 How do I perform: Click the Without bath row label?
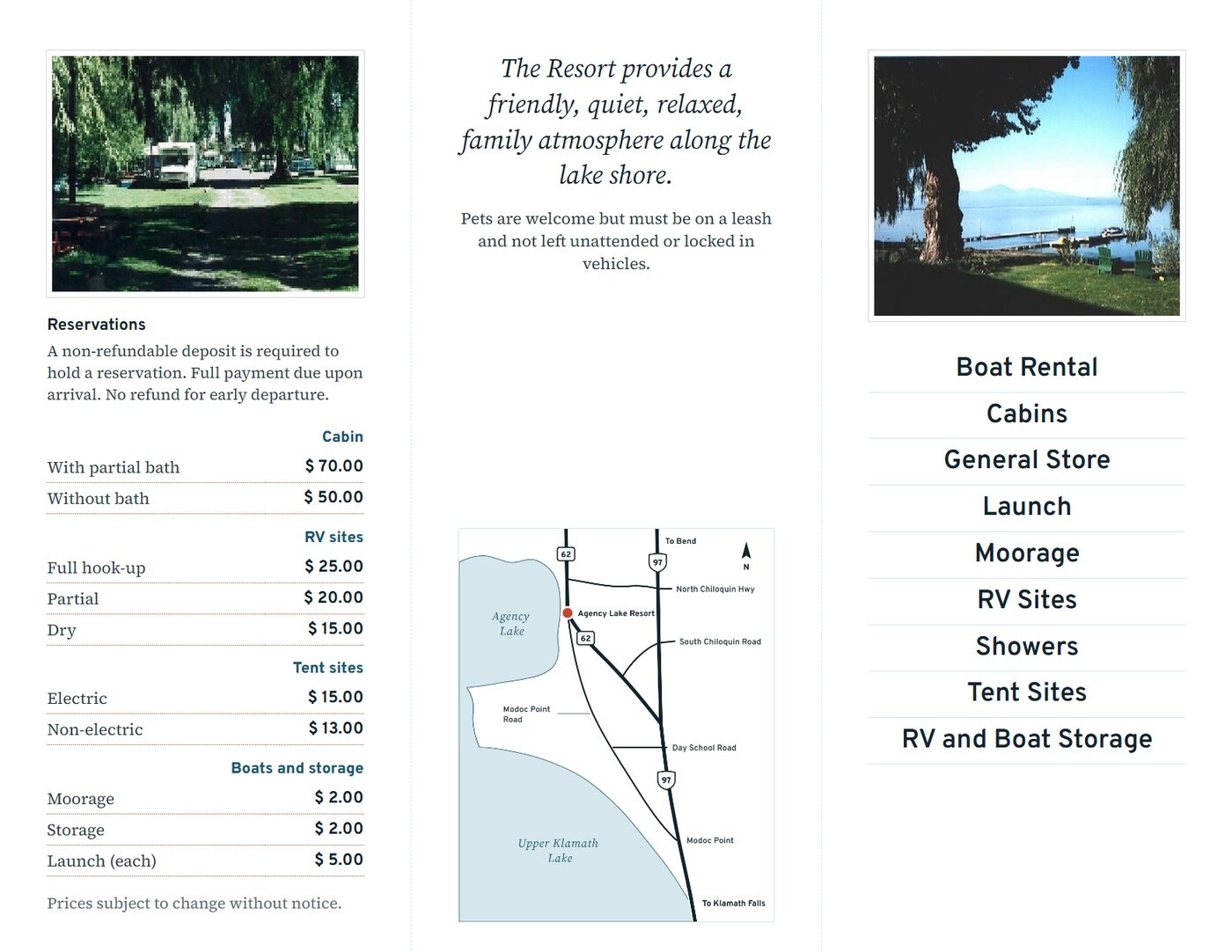pos(99,498)
